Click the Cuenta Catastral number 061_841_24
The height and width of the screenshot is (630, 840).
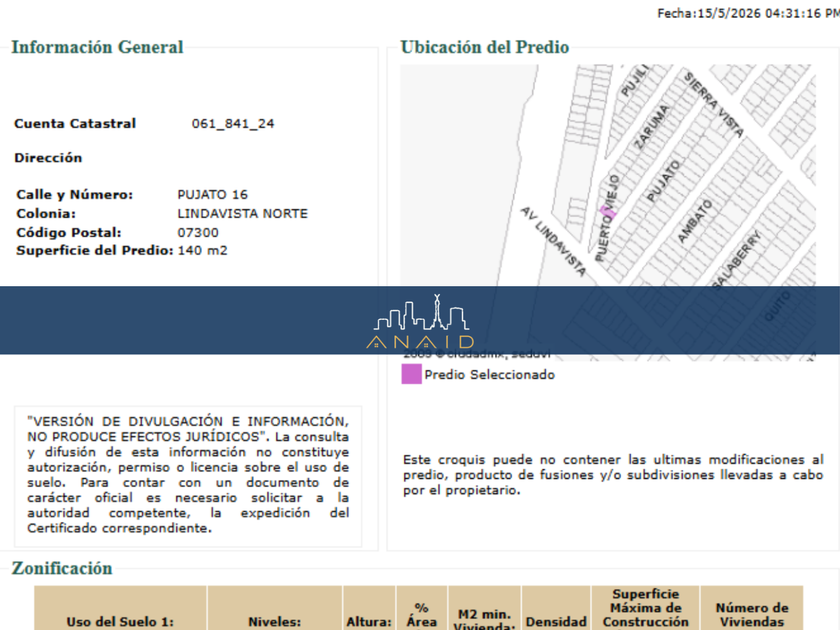pos(233,124)
